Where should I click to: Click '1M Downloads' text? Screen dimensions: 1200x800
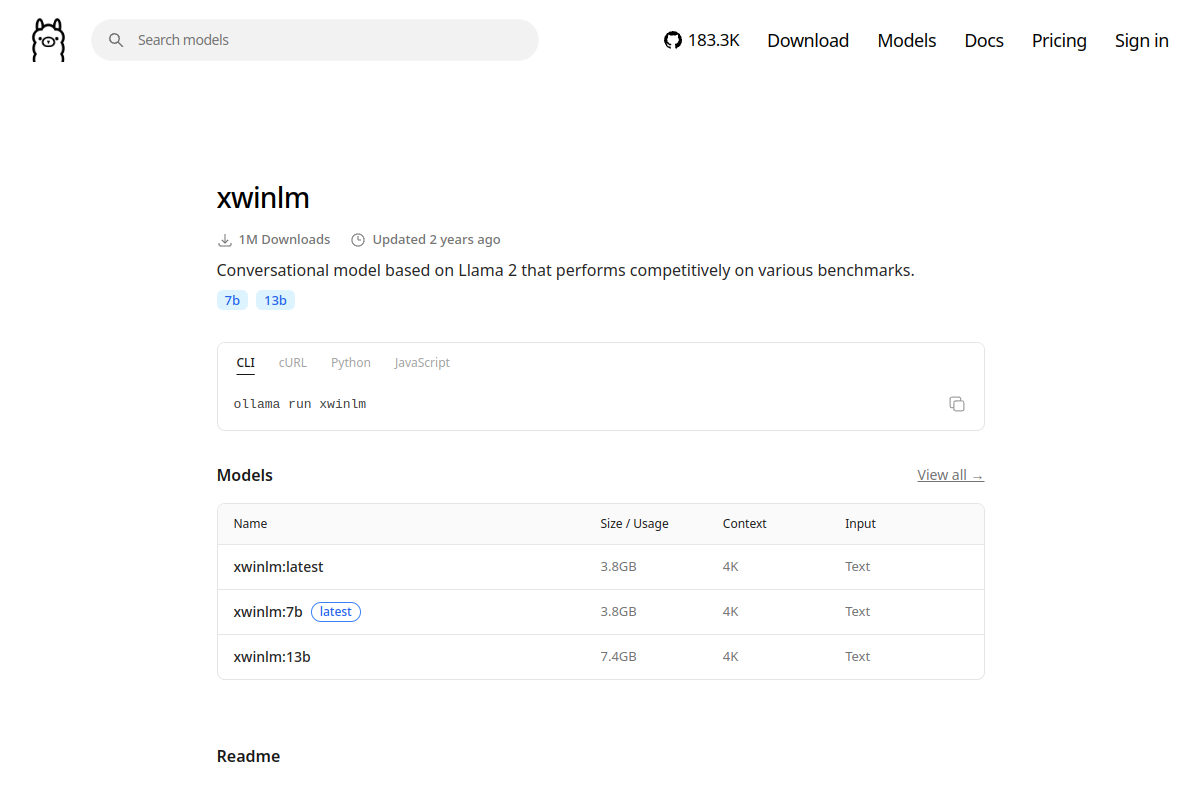284,240
